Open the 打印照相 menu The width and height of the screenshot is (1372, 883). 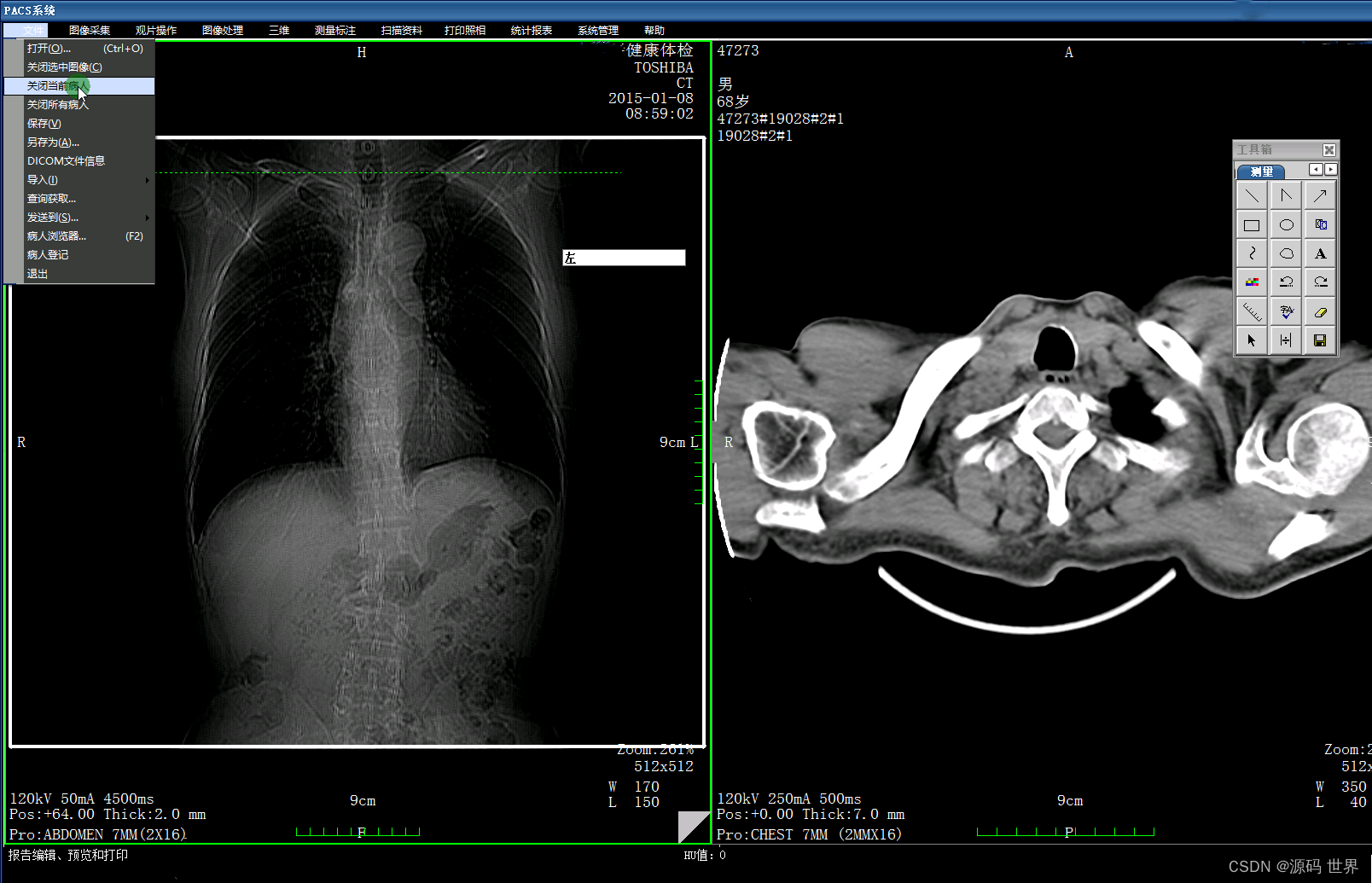point(465,31)
